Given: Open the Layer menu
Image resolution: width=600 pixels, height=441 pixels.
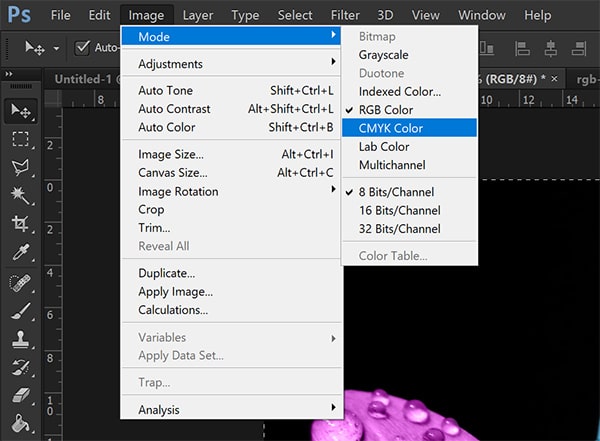Looking at the screenshot, I should (198, 15).
